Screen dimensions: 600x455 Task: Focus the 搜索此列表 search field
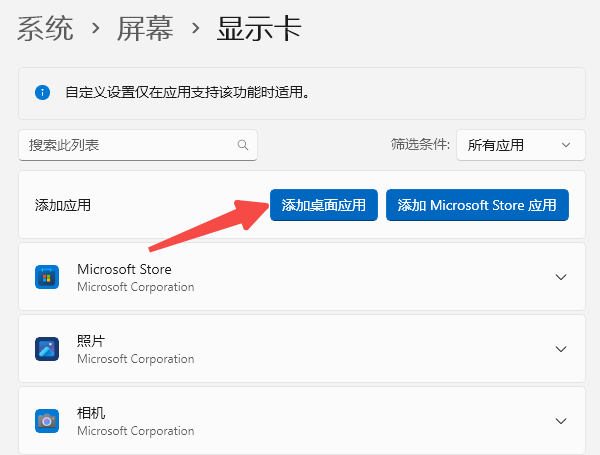point(128,145)
